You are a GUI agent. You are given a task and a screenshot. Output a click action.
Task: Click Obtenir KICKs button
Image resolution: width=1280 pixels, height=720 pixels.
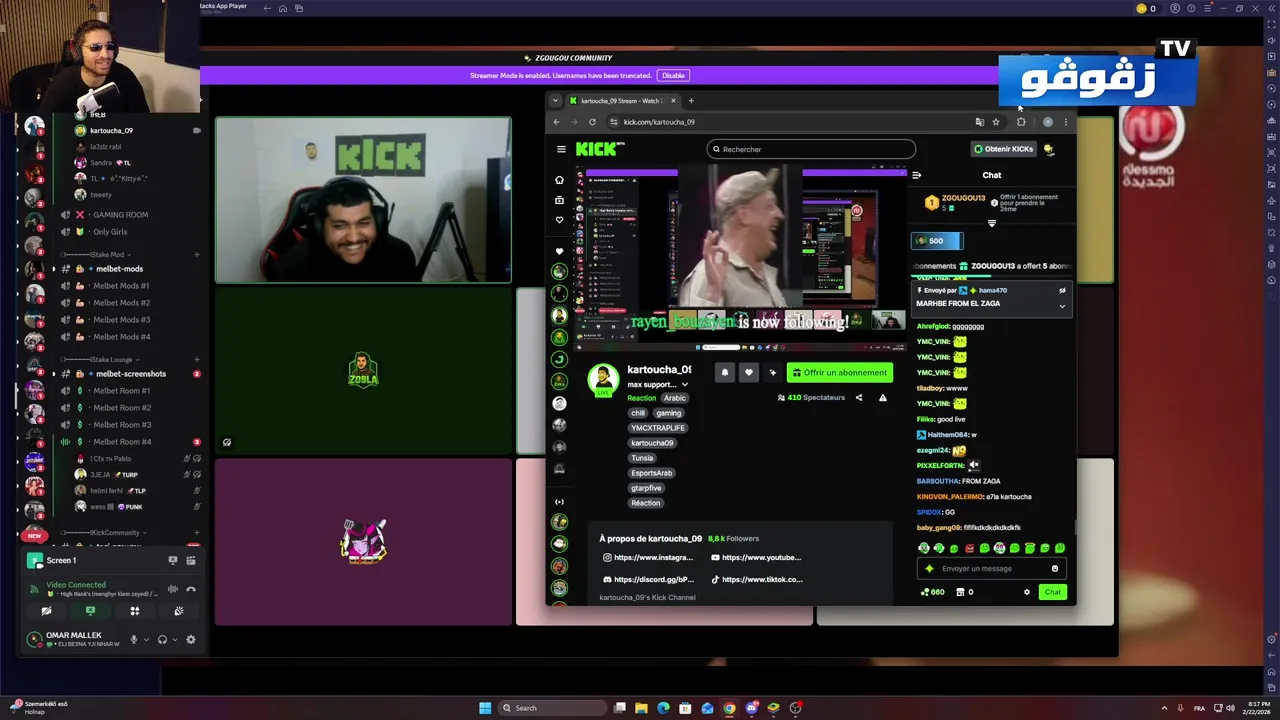pos(1003,149)
